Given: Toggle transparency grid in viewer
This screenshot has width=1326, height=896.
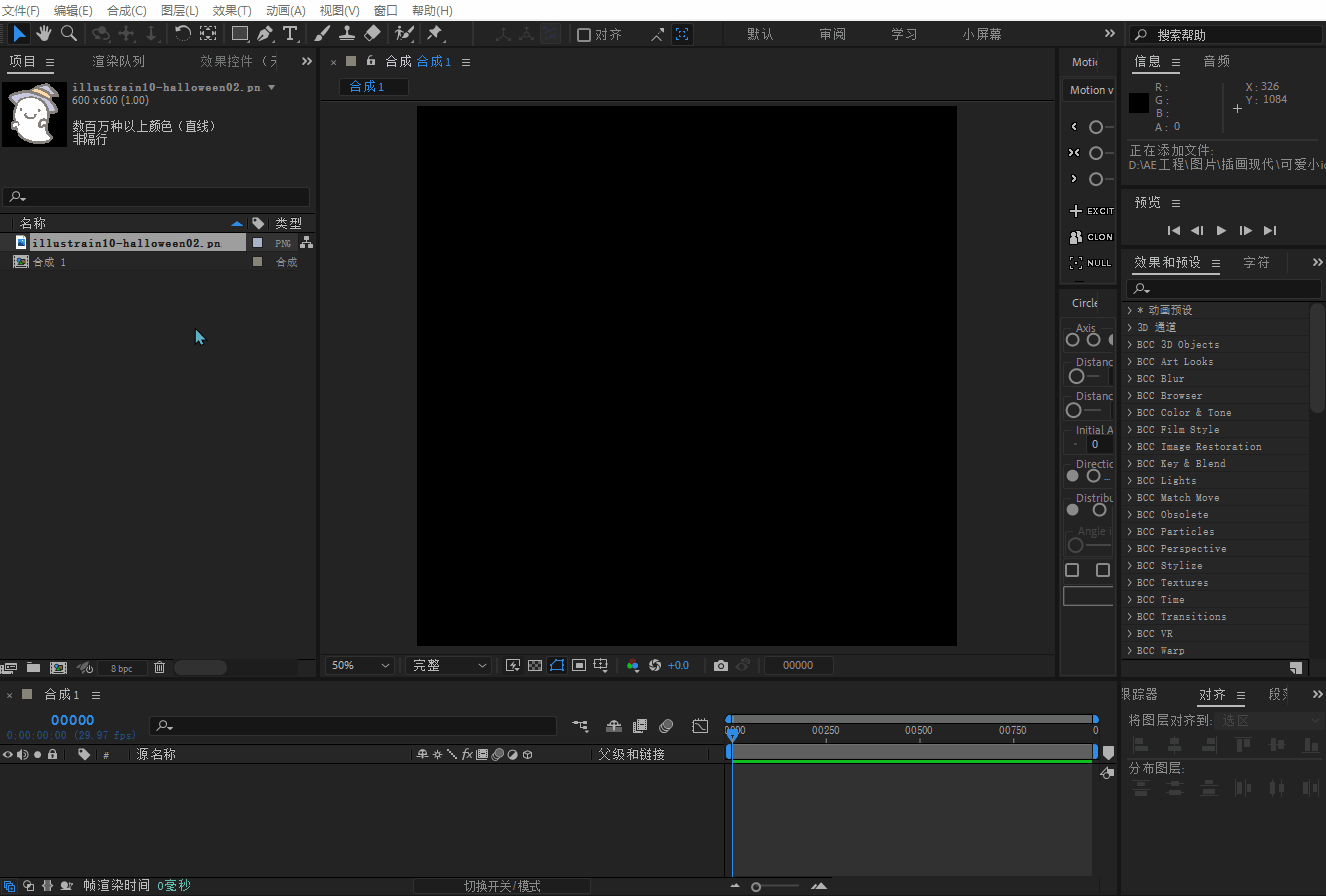Looking at the screenshot, I should tap(535, 666).
